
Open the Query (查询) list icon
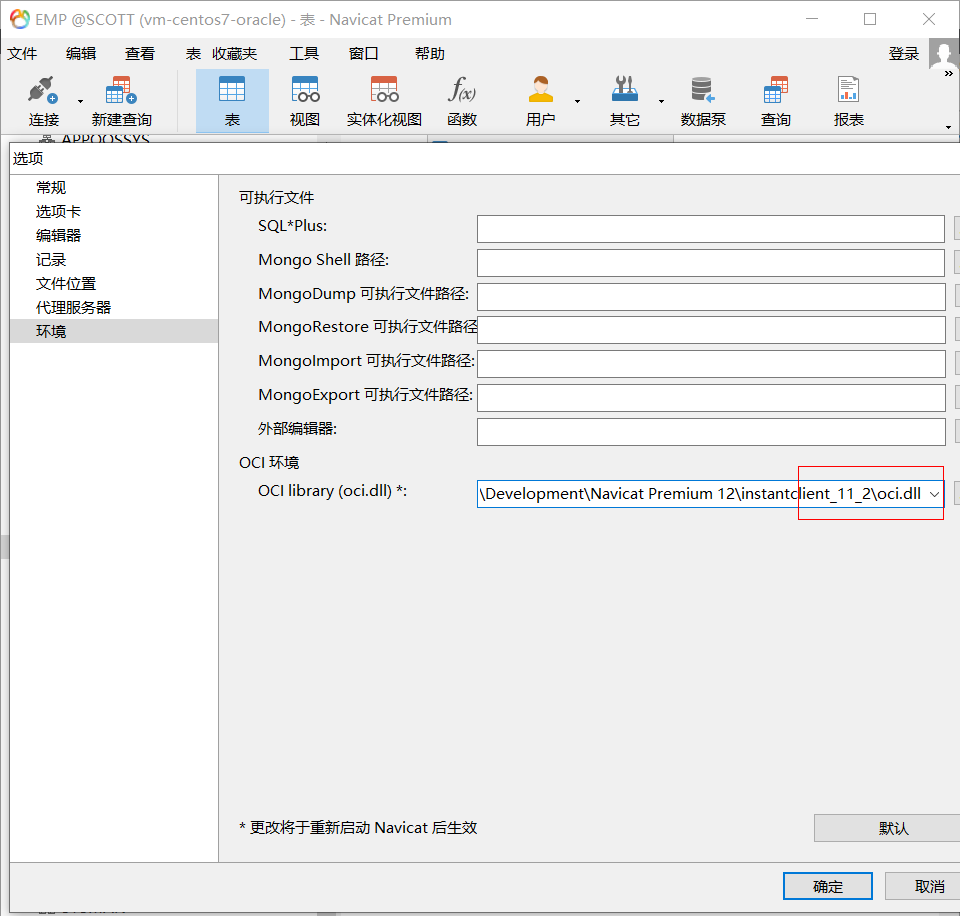click(x=776, y=91)
